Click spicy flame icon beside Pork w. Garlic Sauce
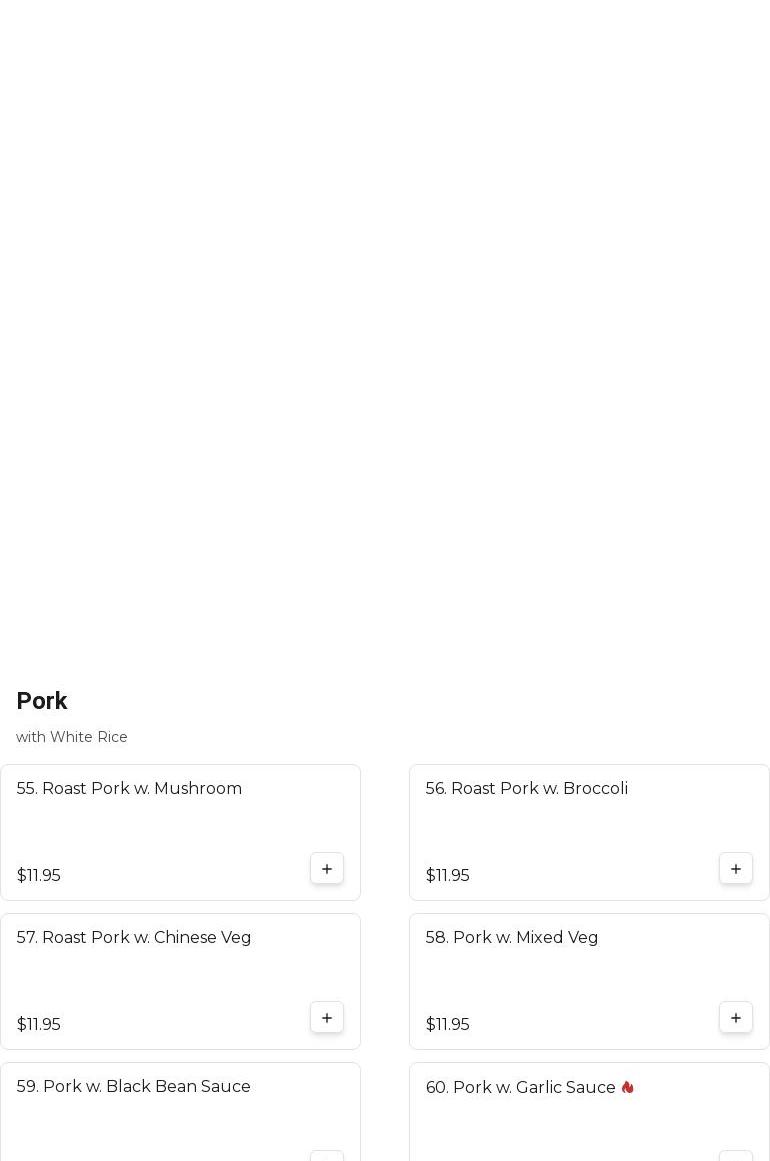Viewport: 770px width, 1161px height. [x=627, y=1087]
